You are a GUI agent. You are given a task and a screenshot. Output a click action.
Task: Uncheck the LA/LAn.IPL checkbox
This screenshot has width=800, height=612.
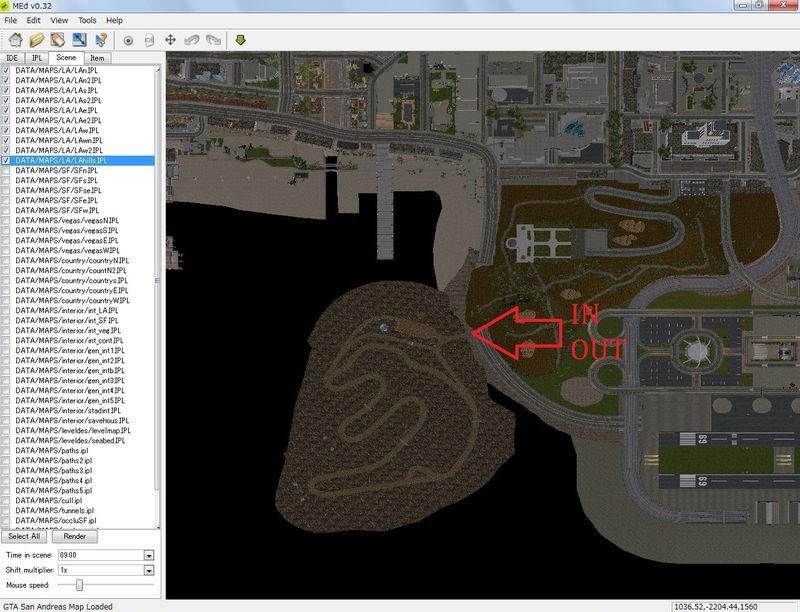click(6, 70)
